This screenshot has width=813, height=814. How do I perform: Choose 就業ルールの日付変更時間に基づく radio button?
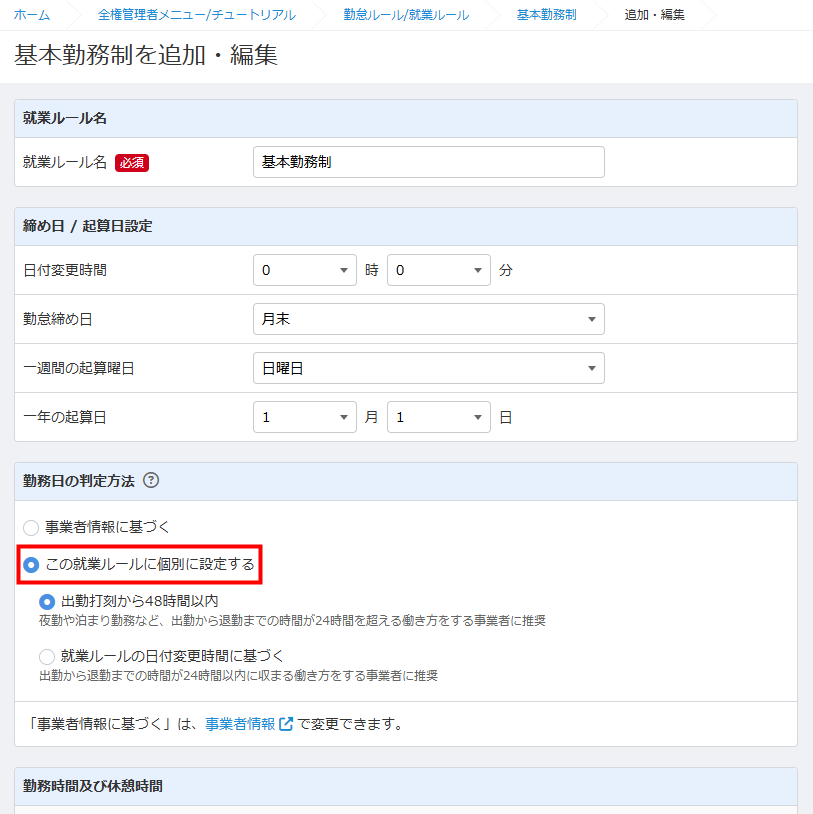pyautogui.click(x=47, y=656)
